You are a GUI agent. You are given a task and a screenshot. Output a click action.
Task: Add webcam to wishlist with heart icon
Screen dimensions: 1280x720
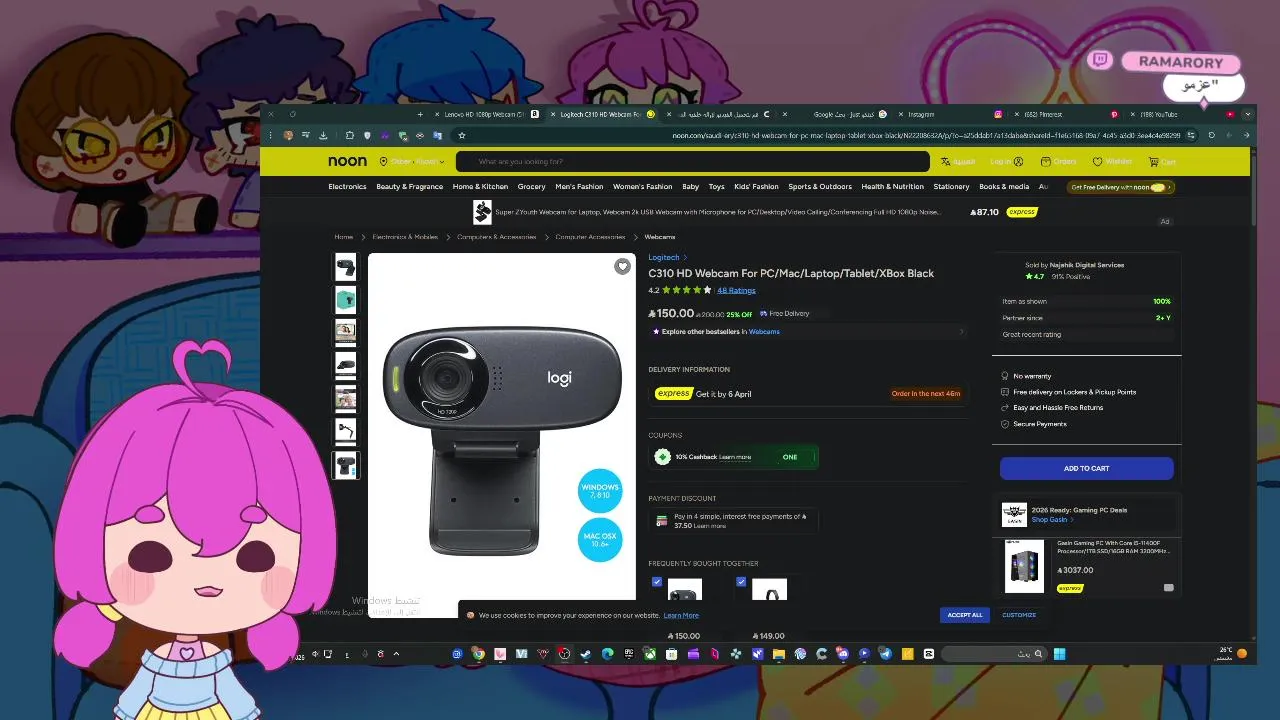622,266
